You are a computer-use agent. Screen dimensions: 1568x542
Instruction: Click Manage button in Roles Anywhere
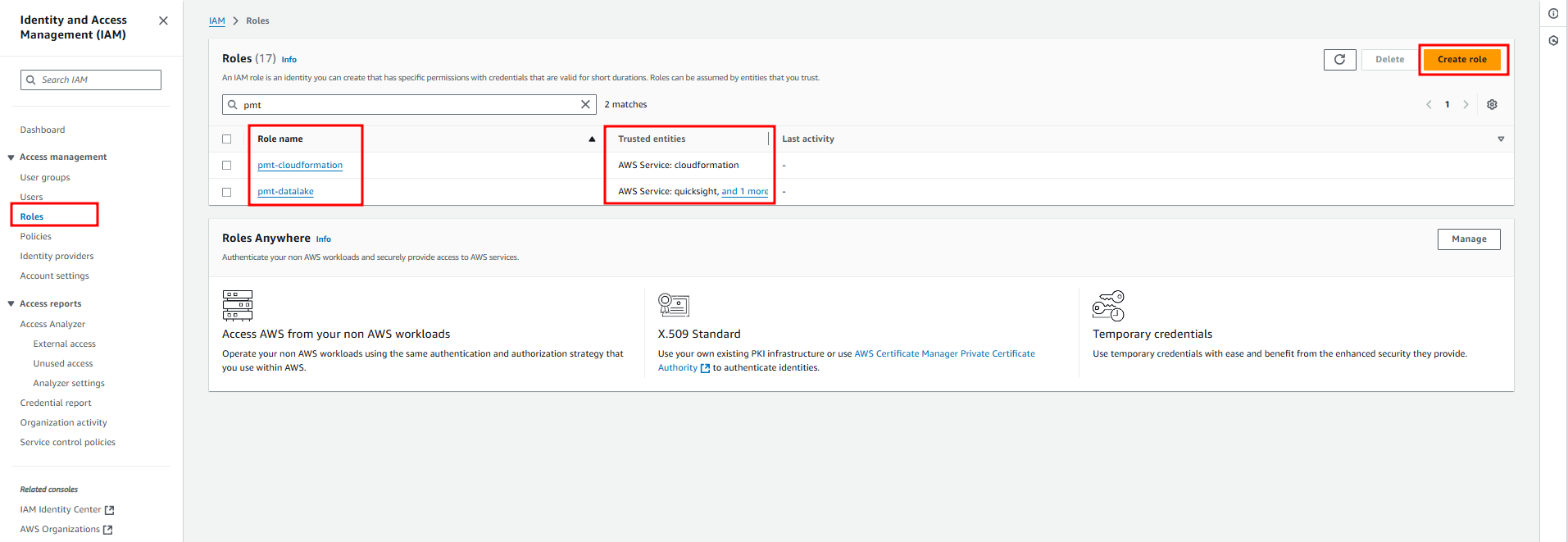1468,239
